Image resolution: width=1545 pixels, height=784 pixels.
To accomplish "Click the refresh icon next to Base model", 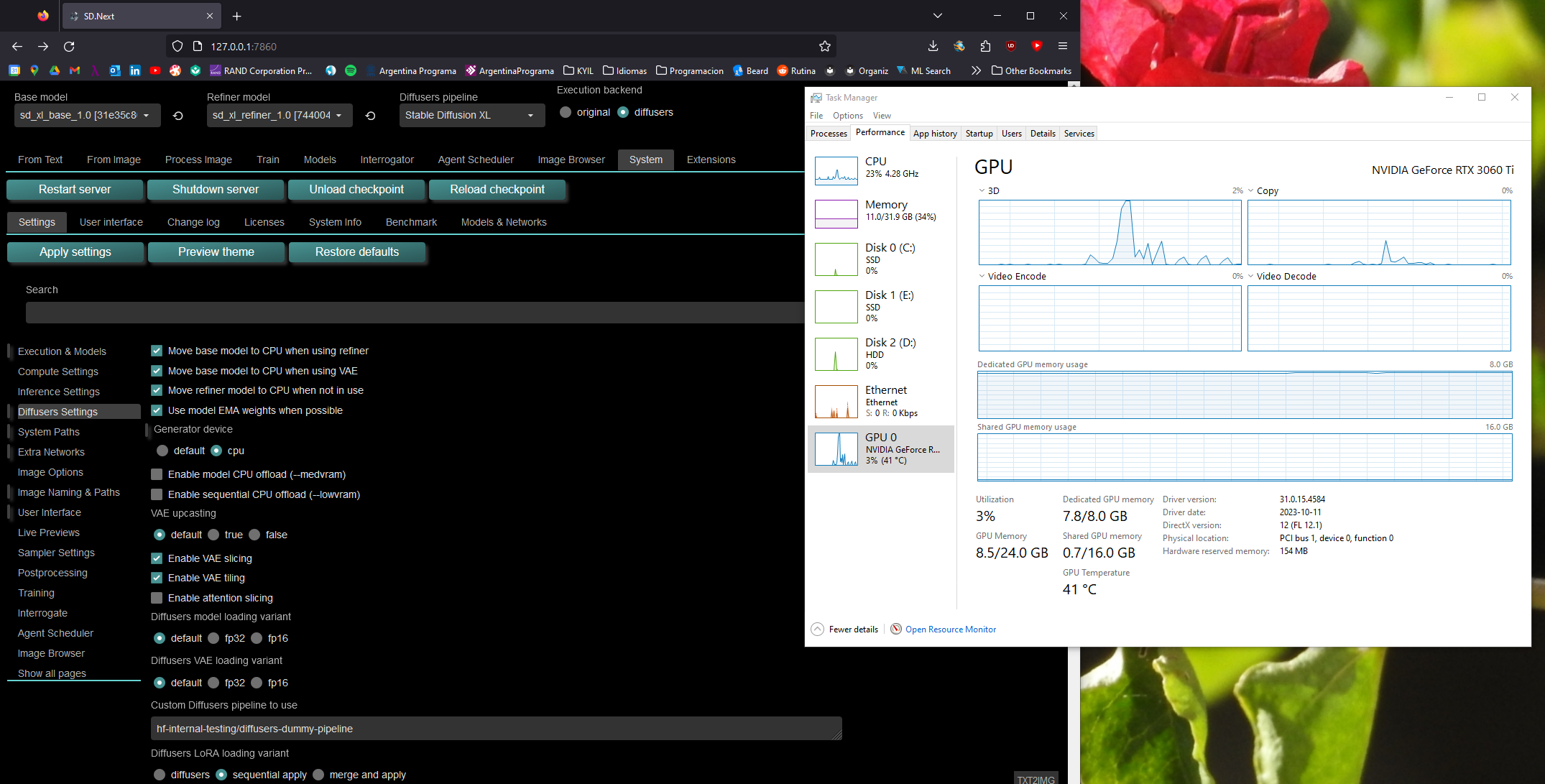I will [x=178, y=115].
